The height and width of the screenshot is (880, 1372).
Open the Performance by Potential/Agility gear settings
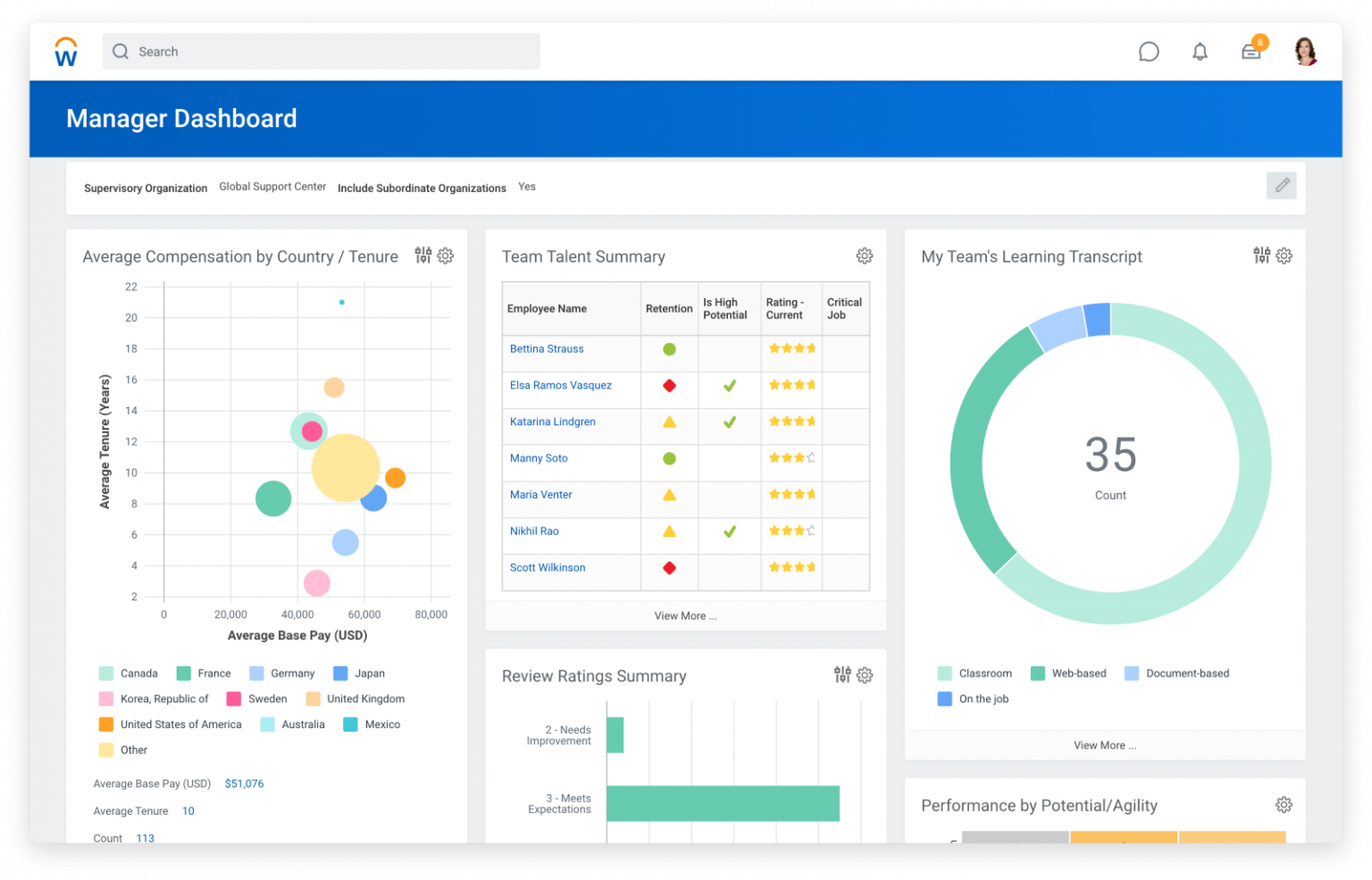1284,804
